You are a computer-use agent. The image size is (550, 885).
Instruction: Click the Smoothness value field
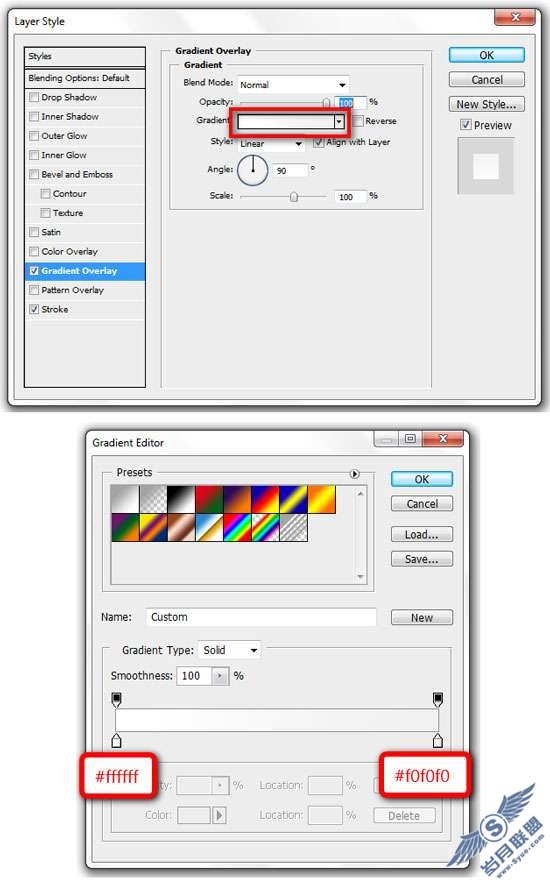[194, 676]
